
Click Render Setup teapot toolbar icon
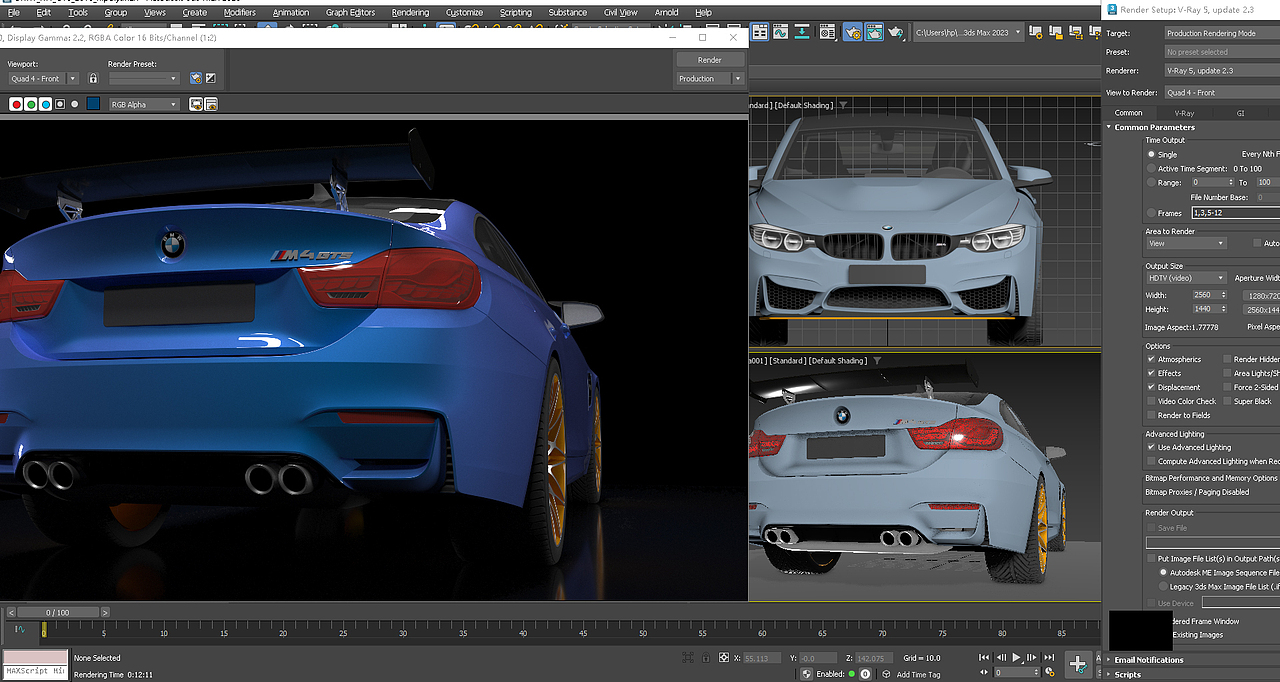(x=853, y=32)
